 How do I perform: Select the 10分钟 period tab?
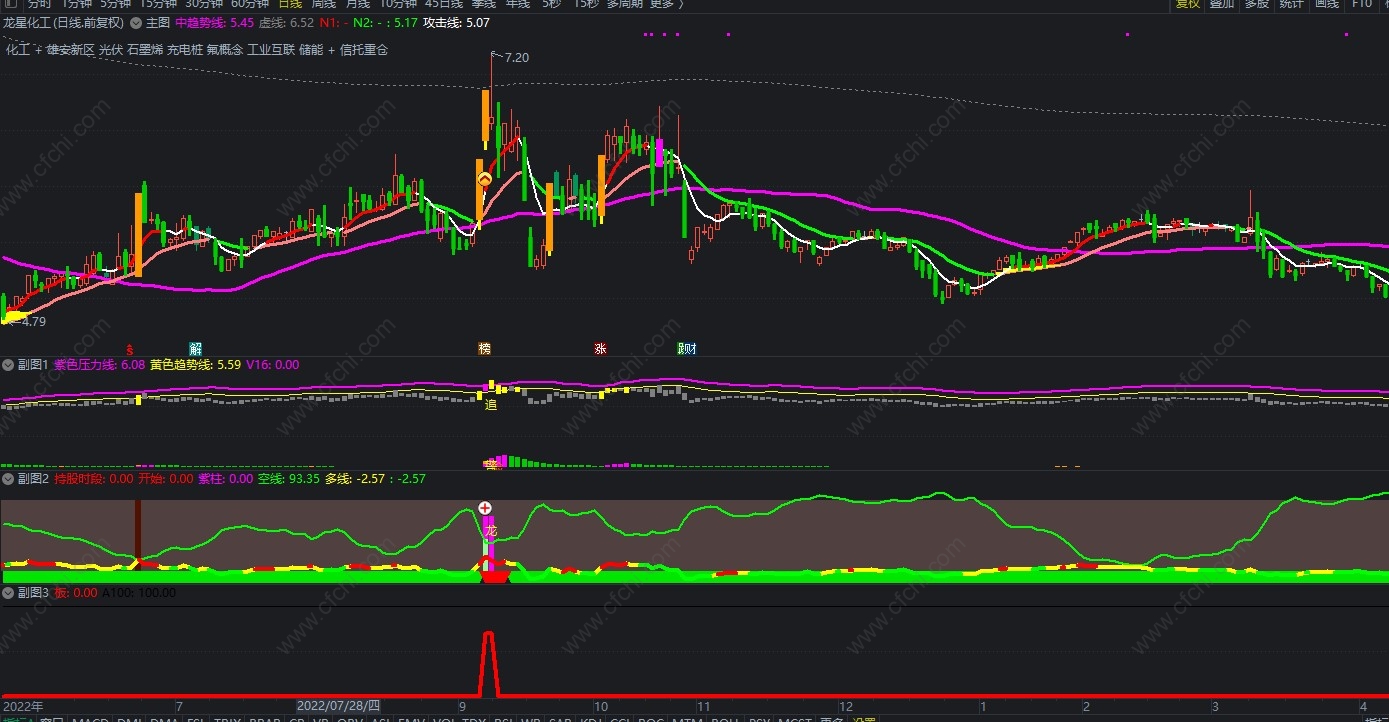click(x=397, y=4)
